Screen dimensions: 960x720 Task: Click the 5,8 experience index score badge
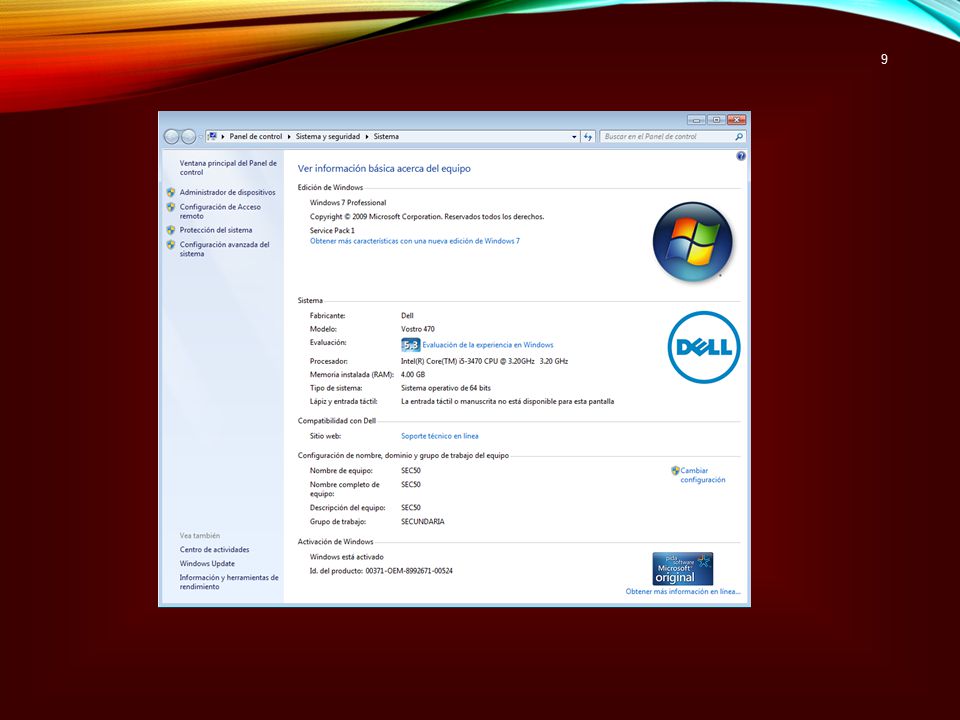pos(410,345)
